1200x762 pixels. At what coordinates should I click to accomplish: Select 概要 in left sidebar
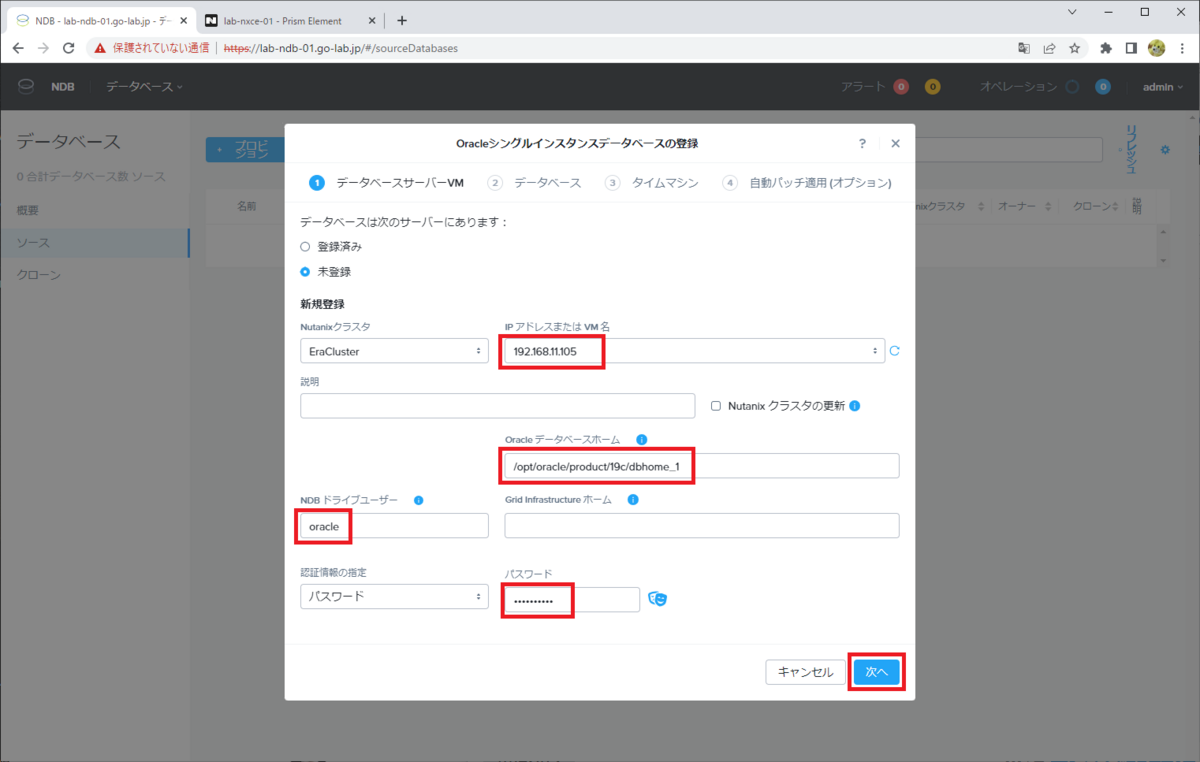(x=94, y=211)
